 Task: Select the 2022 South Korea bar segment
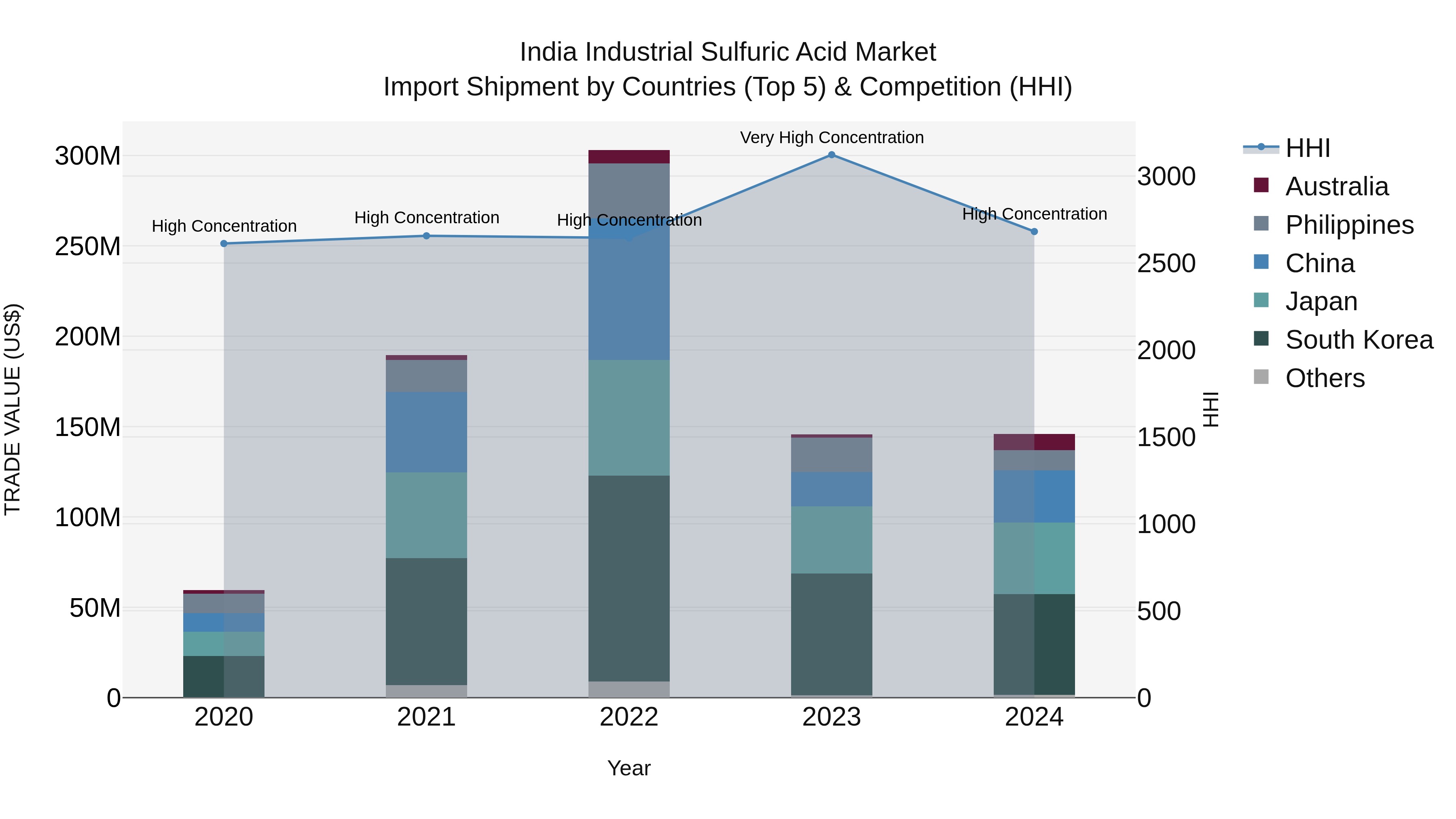629,578
